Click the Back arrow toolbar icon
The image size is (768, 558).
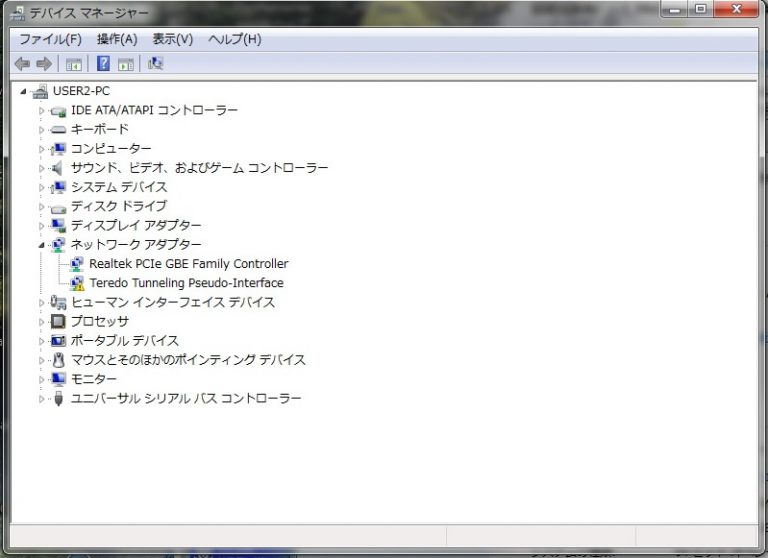click(22, 64)
